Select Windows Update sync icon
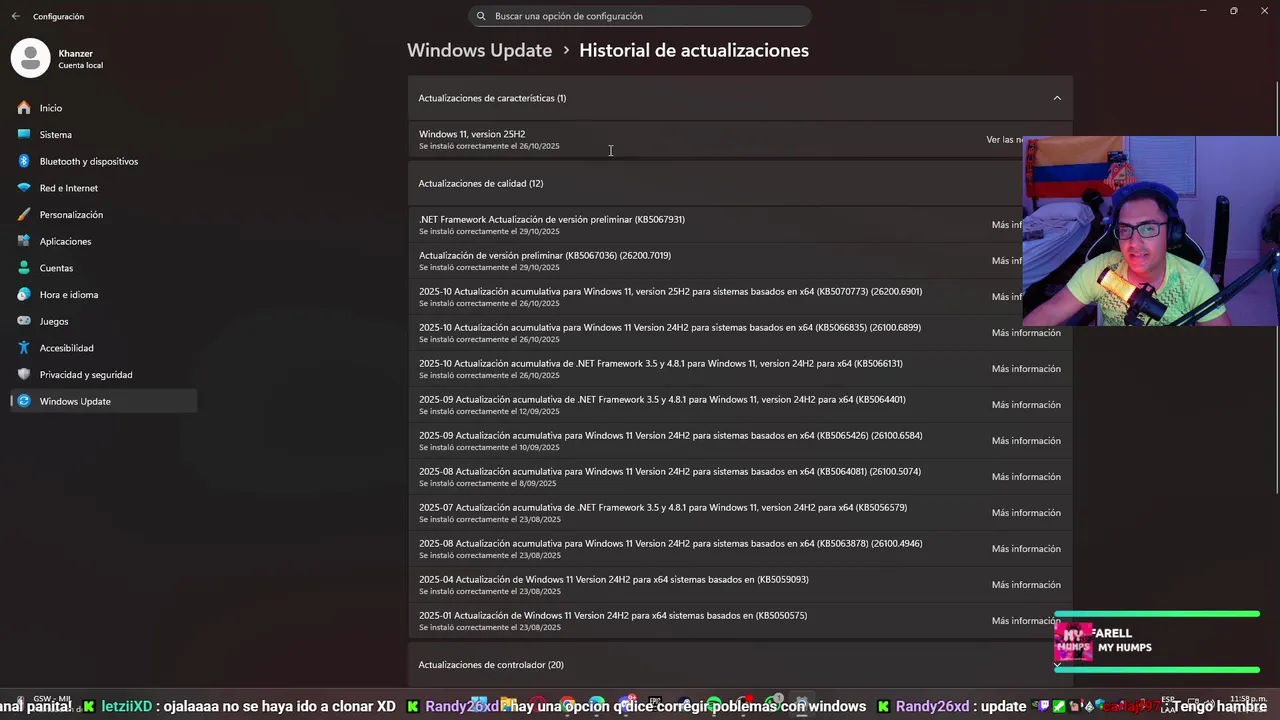1280x720 pixels. (x=24, y=401)
